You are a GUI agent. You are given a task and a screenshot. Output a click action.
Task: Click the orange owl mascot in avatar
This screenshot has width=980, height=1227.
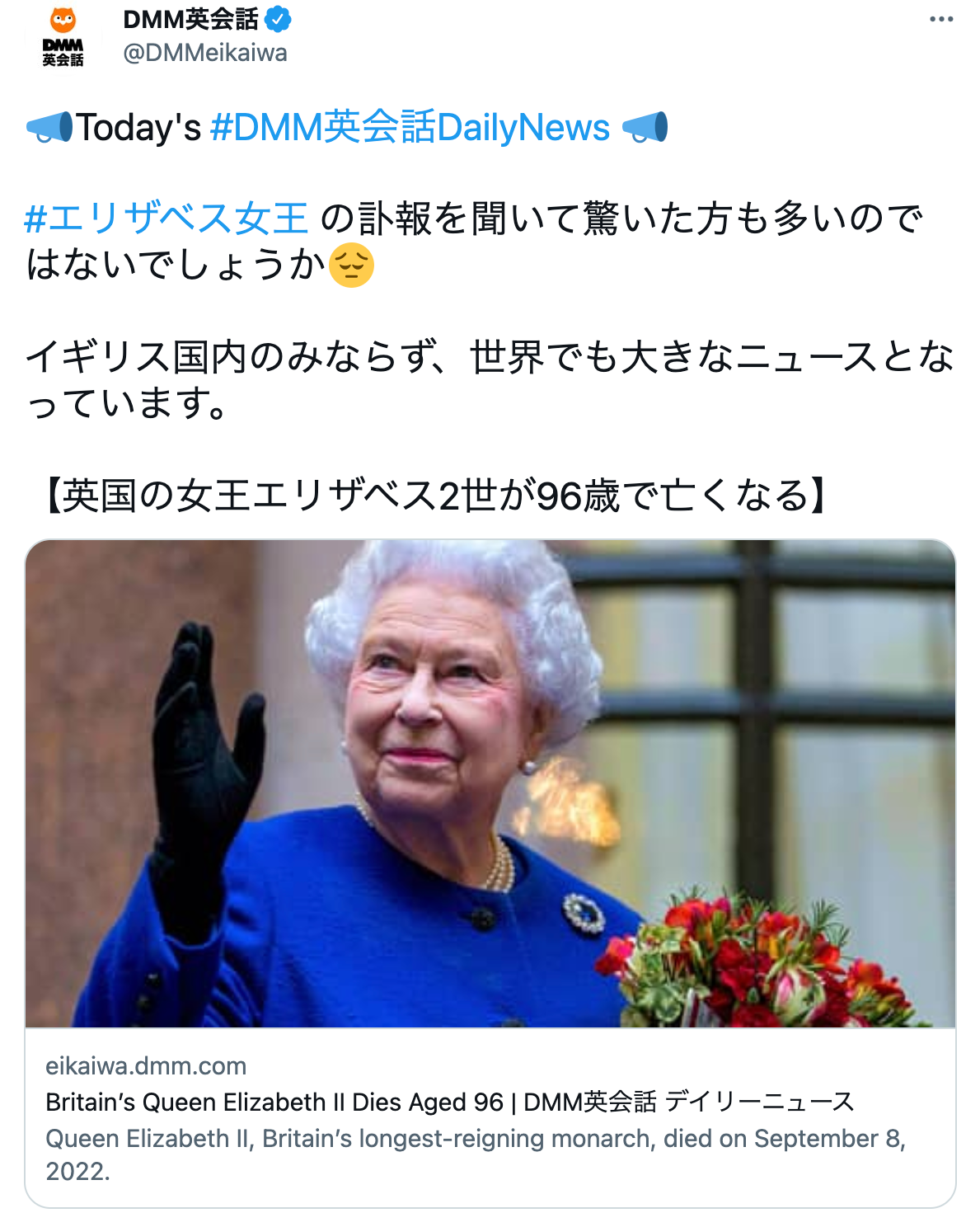point(63,20)
